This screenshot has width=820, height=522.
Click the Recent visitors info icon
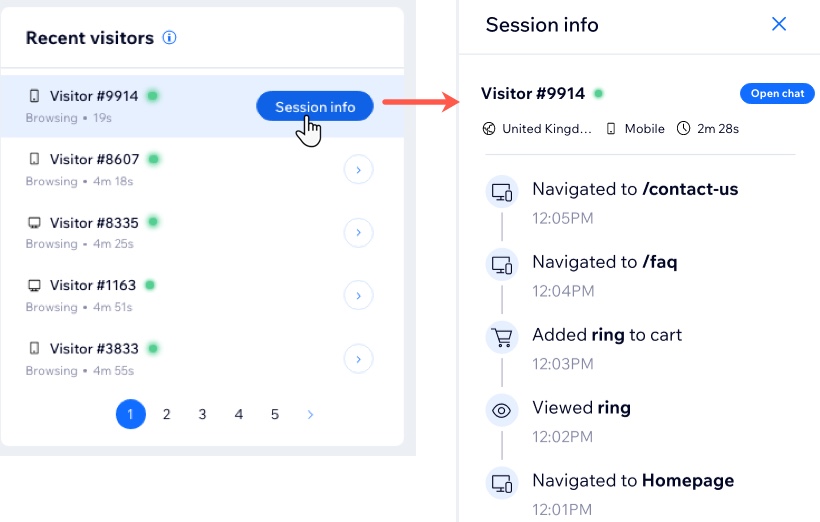(169, 38)
